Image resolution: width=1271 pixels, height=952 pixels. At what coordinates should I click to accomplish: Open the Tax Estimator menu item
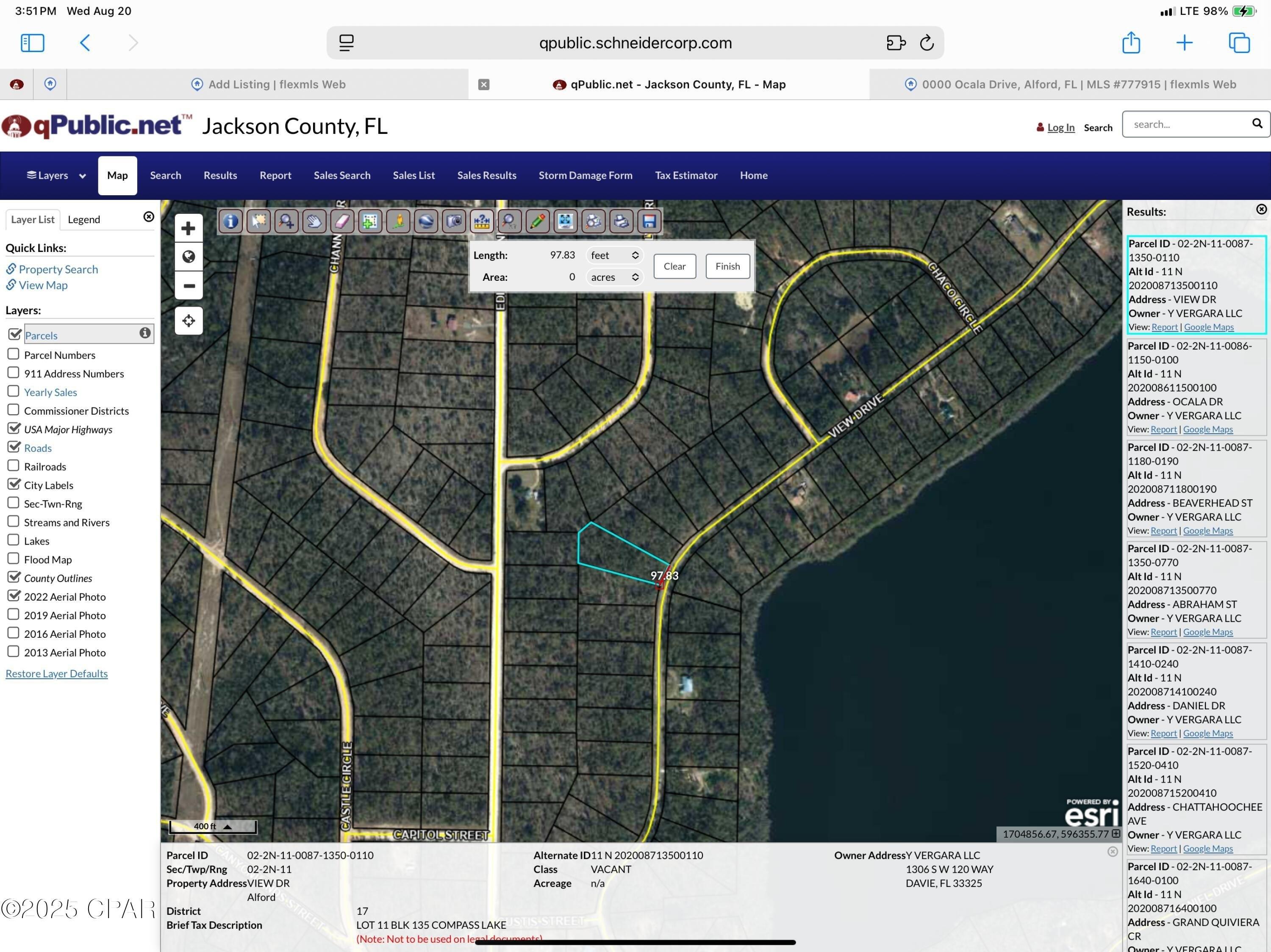[686, 175]
